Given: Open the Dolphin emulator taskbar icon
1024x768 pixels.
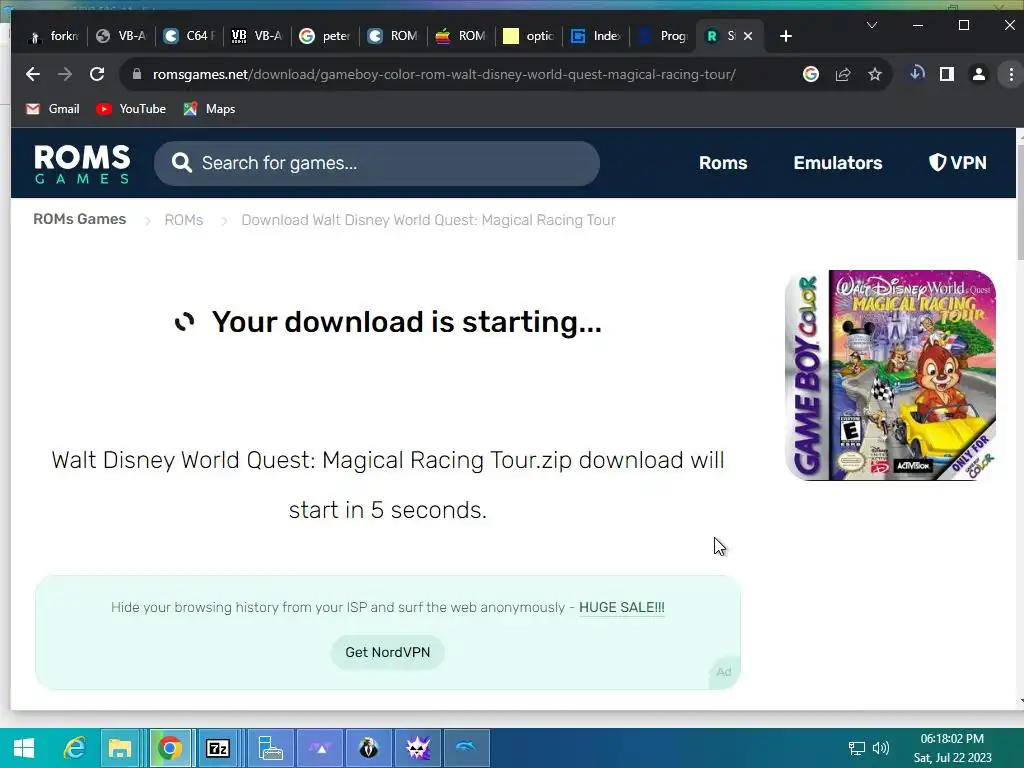Looking at the screenshot, I should tap(466, 748).
